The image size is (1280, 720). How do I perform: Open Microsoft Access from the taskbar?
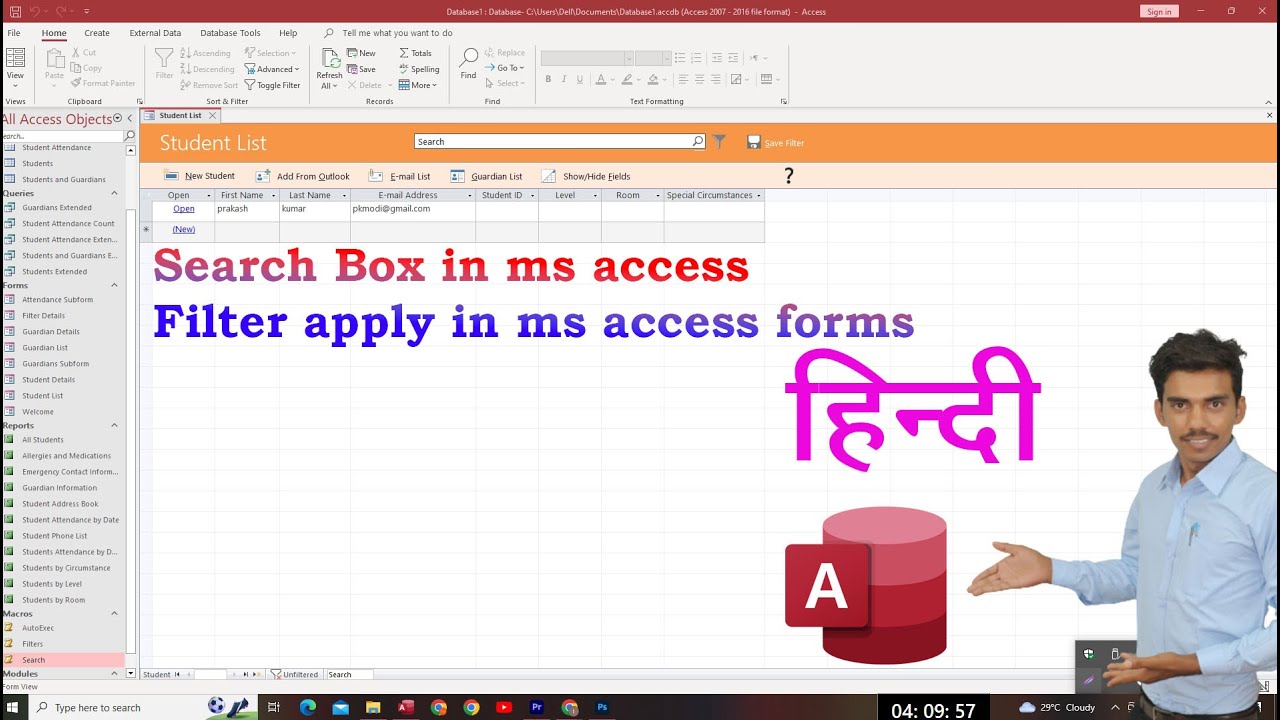pos(406,708)
